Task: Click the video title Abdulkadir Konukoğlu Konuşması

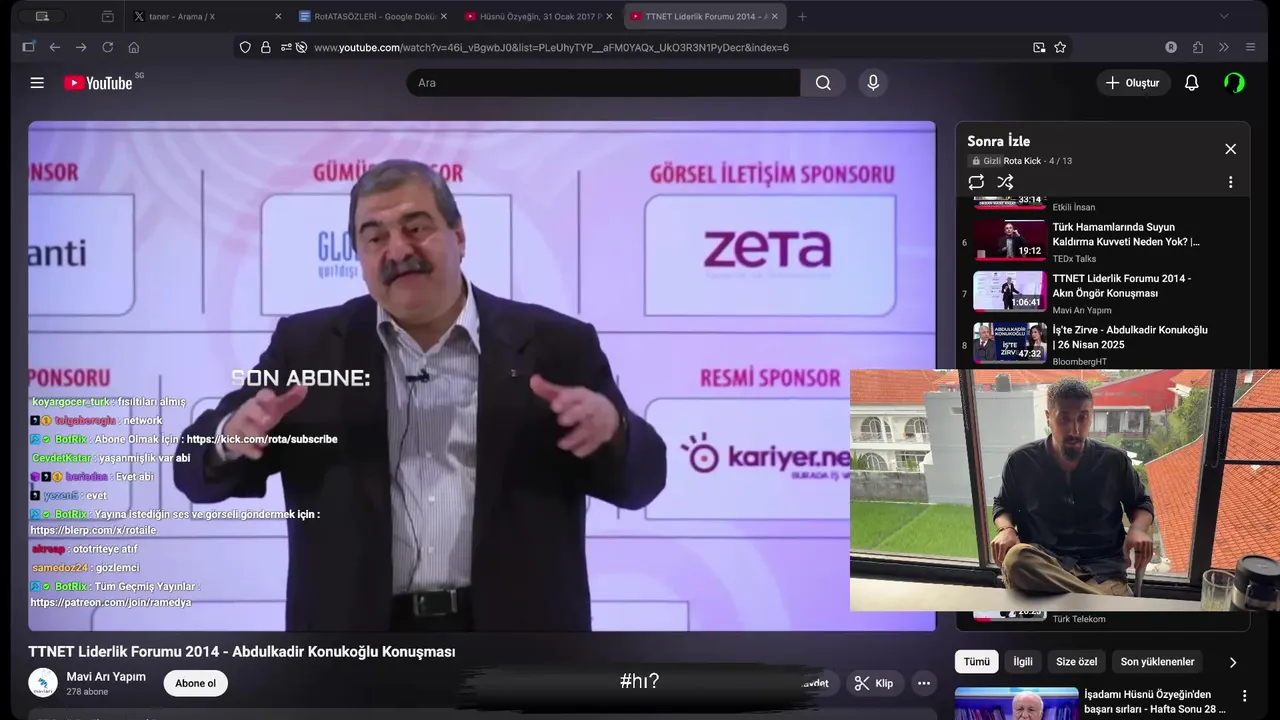Action: (x=242, y=652)
